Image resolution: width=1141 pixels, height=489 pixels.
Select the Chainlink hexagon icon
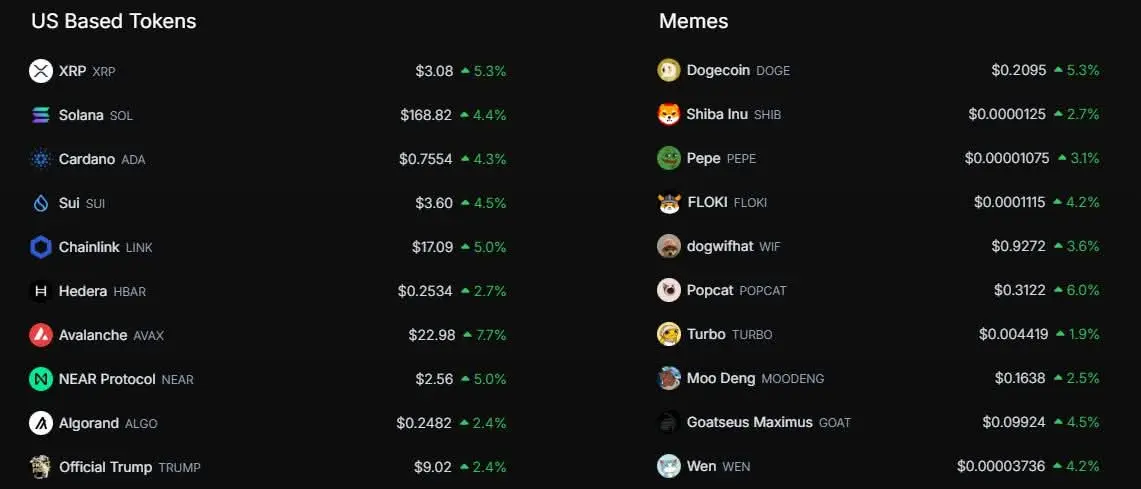(x=41, y=247)
